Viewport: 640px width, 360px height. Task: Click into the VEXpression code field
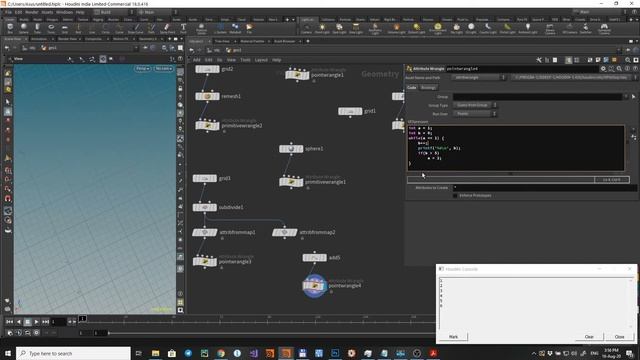tap(516, 148)
